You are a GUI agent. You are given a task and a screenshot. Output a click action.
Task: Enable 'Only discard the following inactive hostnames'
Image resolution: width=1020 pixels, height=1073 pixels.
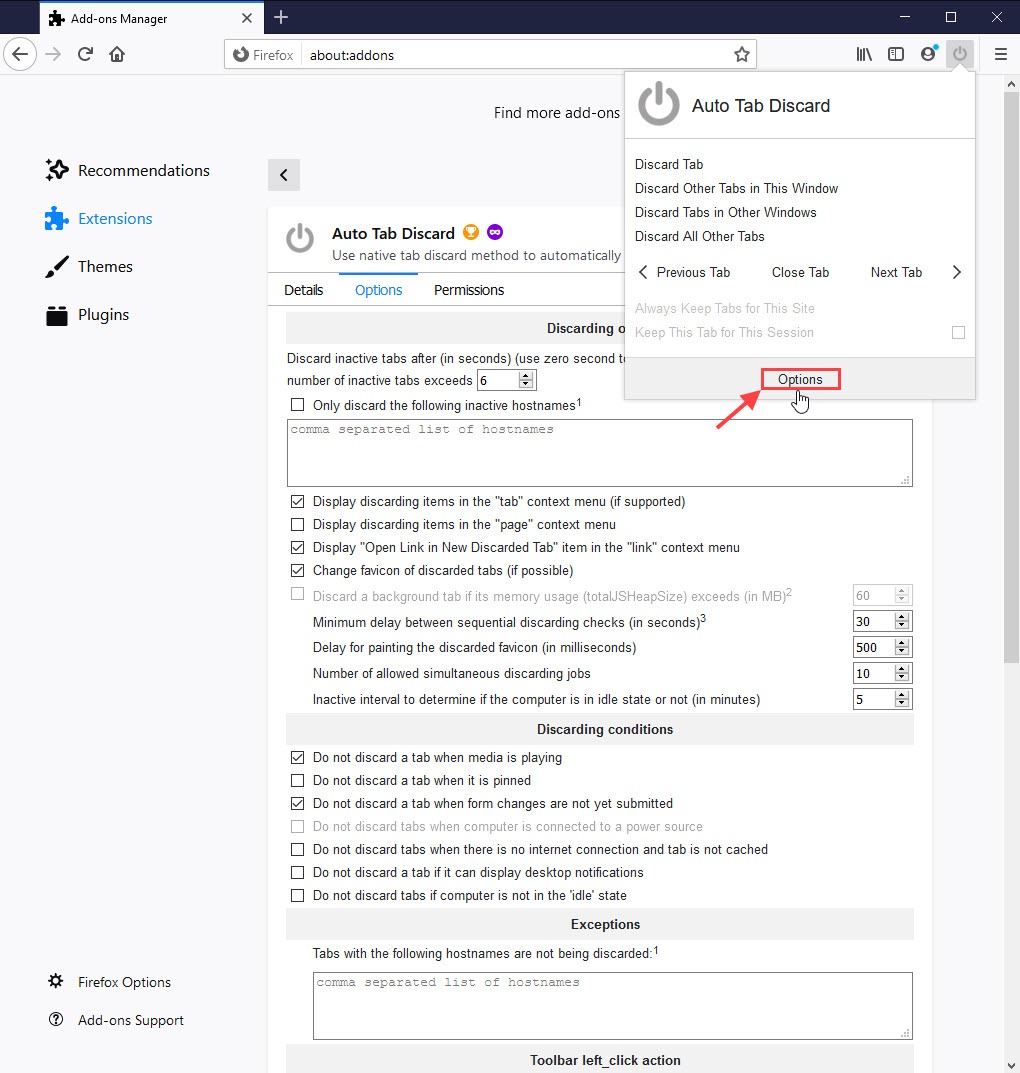pos(297,404)
